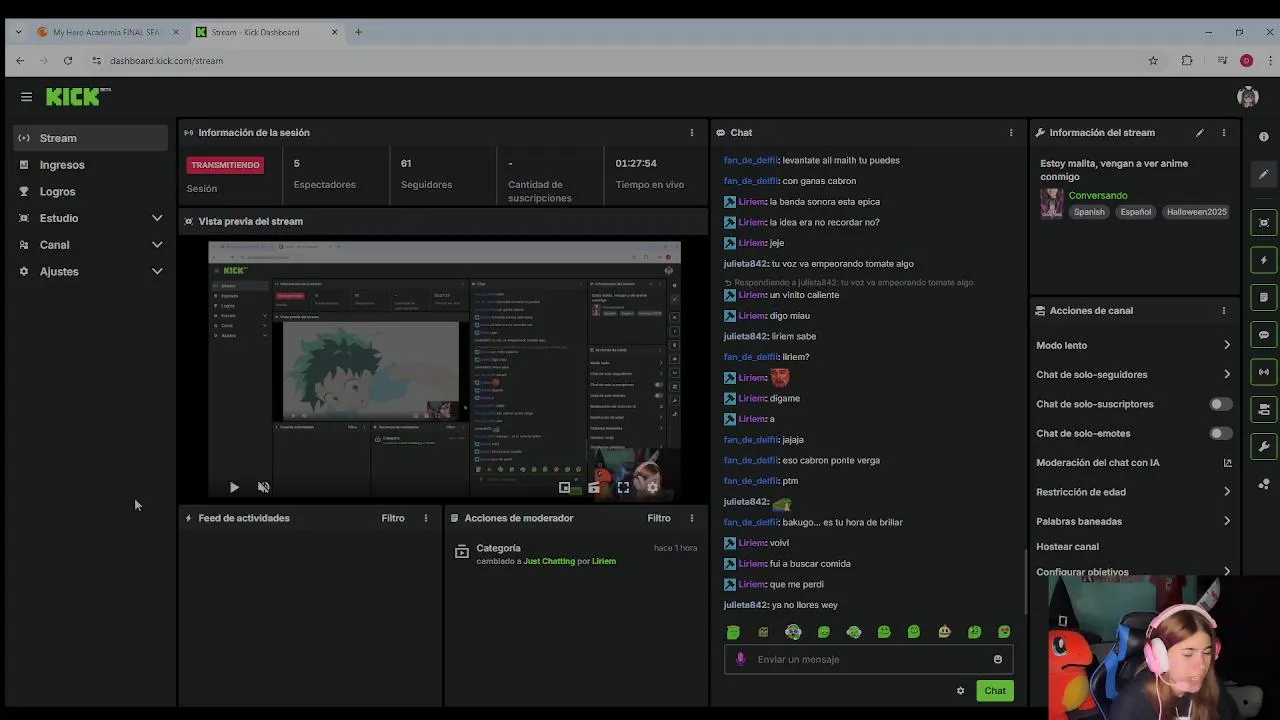Open the hamburger menu beside the Kick logo
Image resolution: width=1280 pixels, height=720 pixels.
(26, 97)
